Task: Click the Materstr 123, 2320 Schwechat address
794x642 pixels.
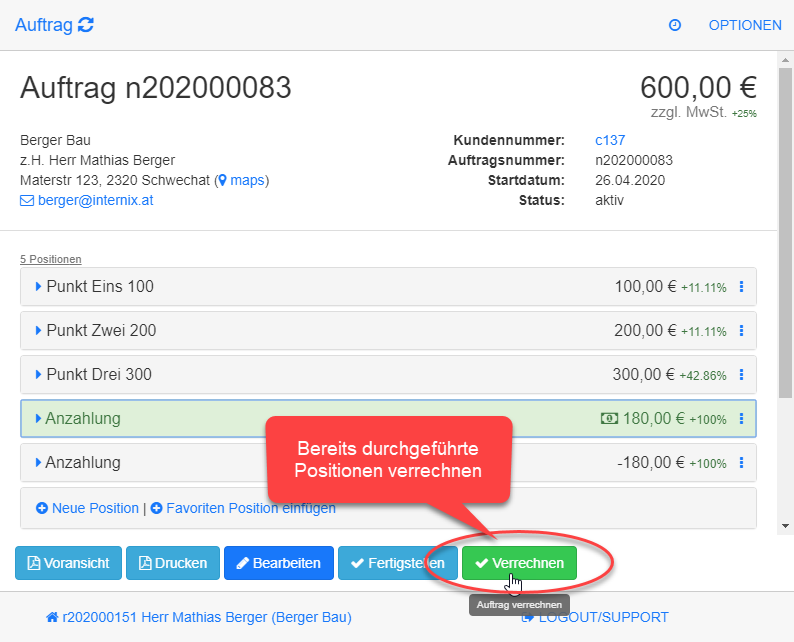Action: click(115, 180)
